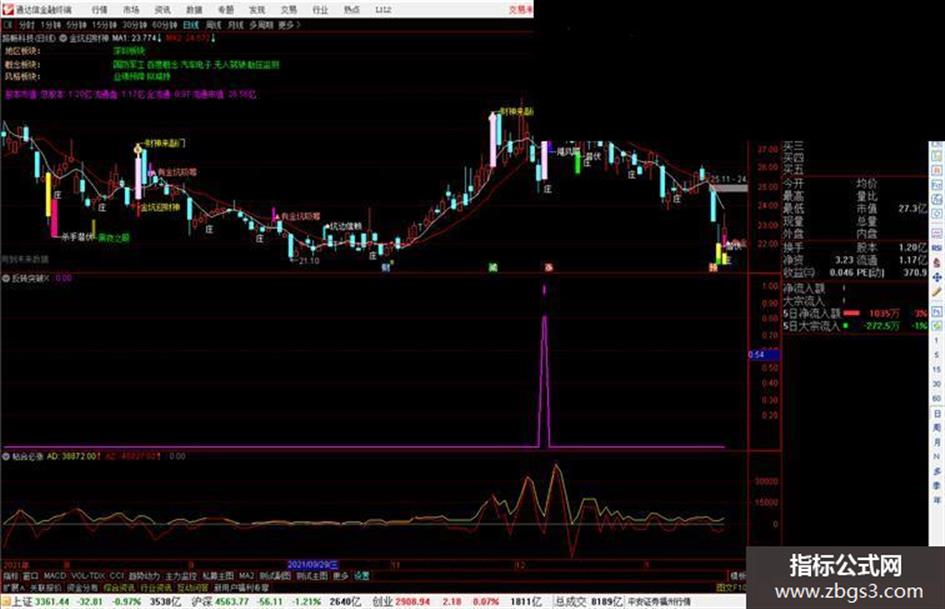Click the 设置 button in indicator bar
This screenshot has height=609, width=945.
(x=362, y=576)
